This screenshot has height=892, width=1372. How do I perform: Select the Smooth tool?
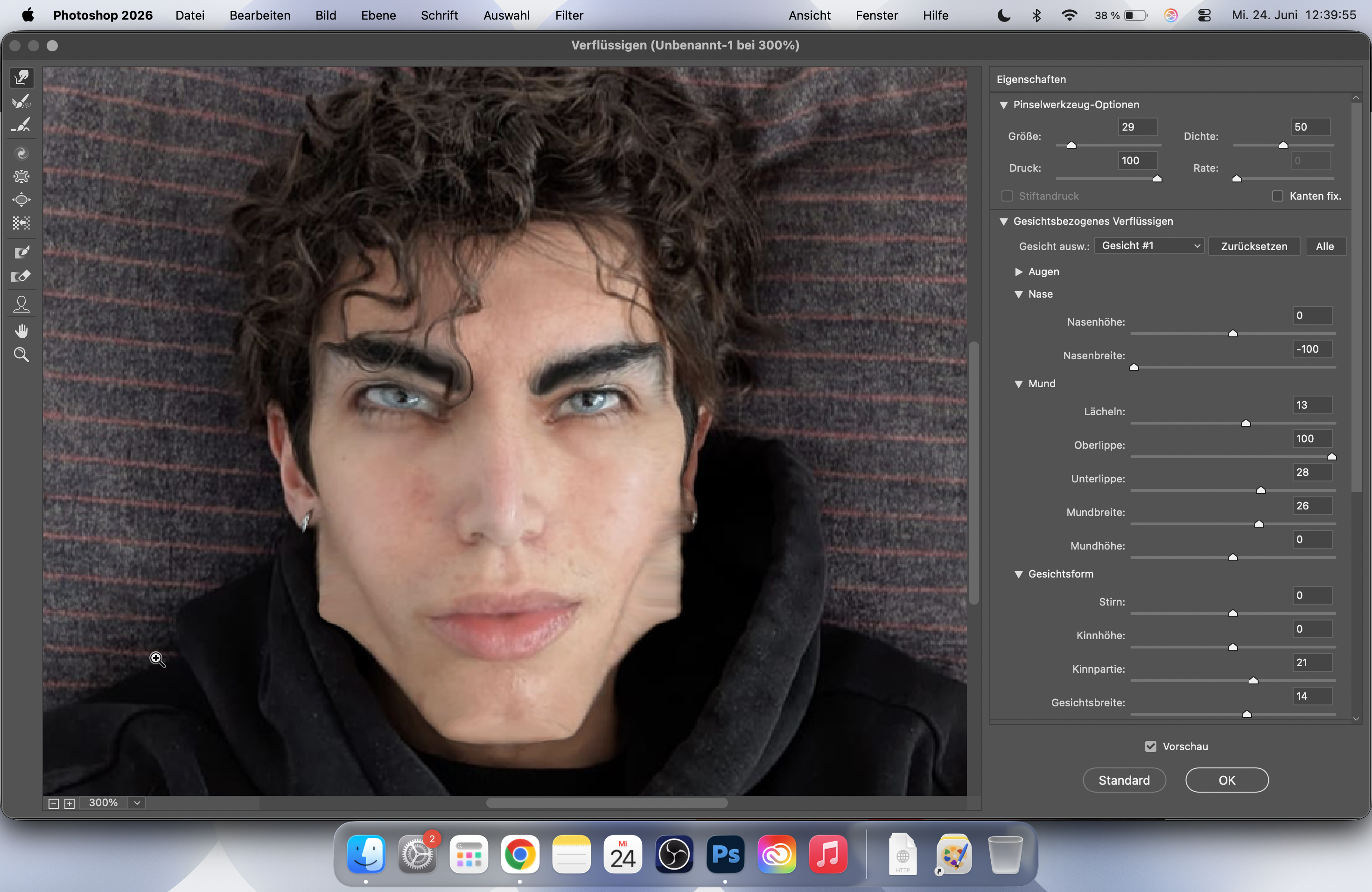click(21, 125)
